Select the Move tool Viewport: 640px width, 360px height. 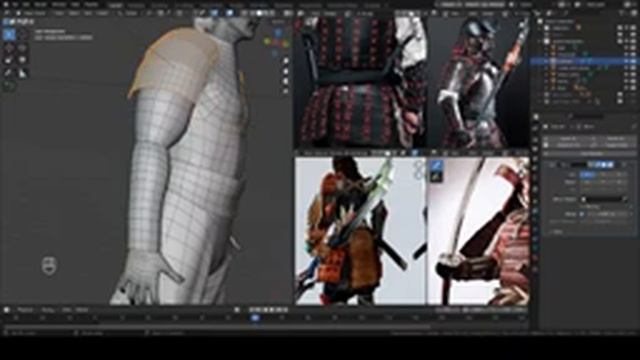9,47
